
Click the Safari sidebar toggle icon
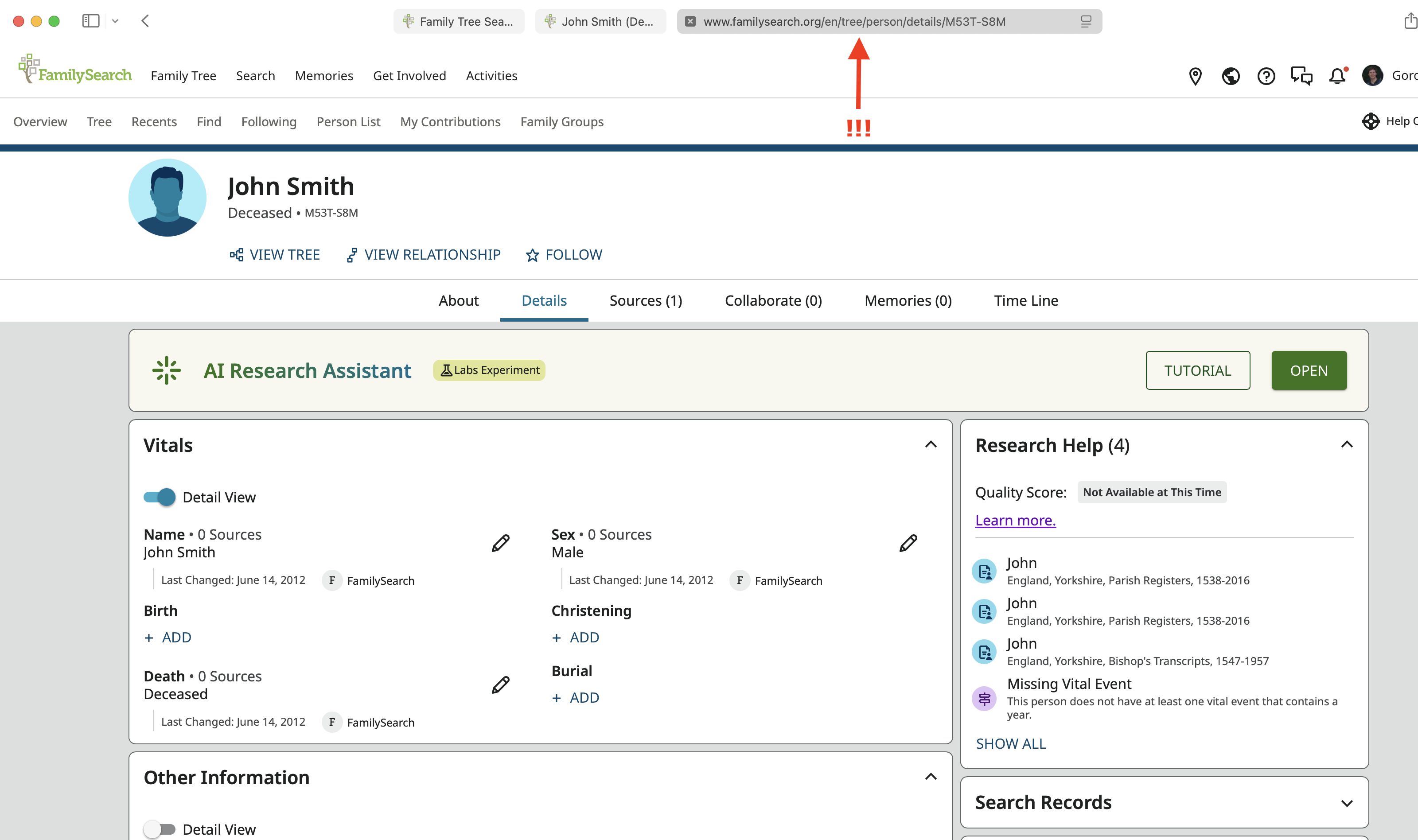pyautogui.click(x=90, y=21)
